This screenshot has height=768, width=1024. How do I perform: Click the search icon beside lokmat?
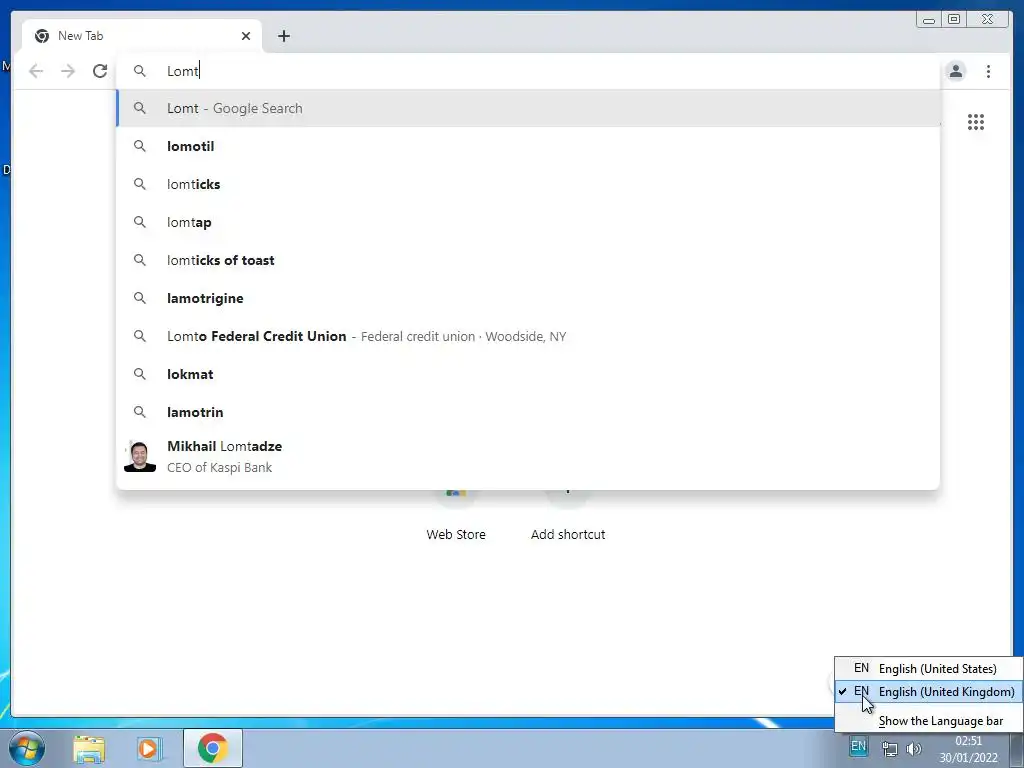coord(140,374)
